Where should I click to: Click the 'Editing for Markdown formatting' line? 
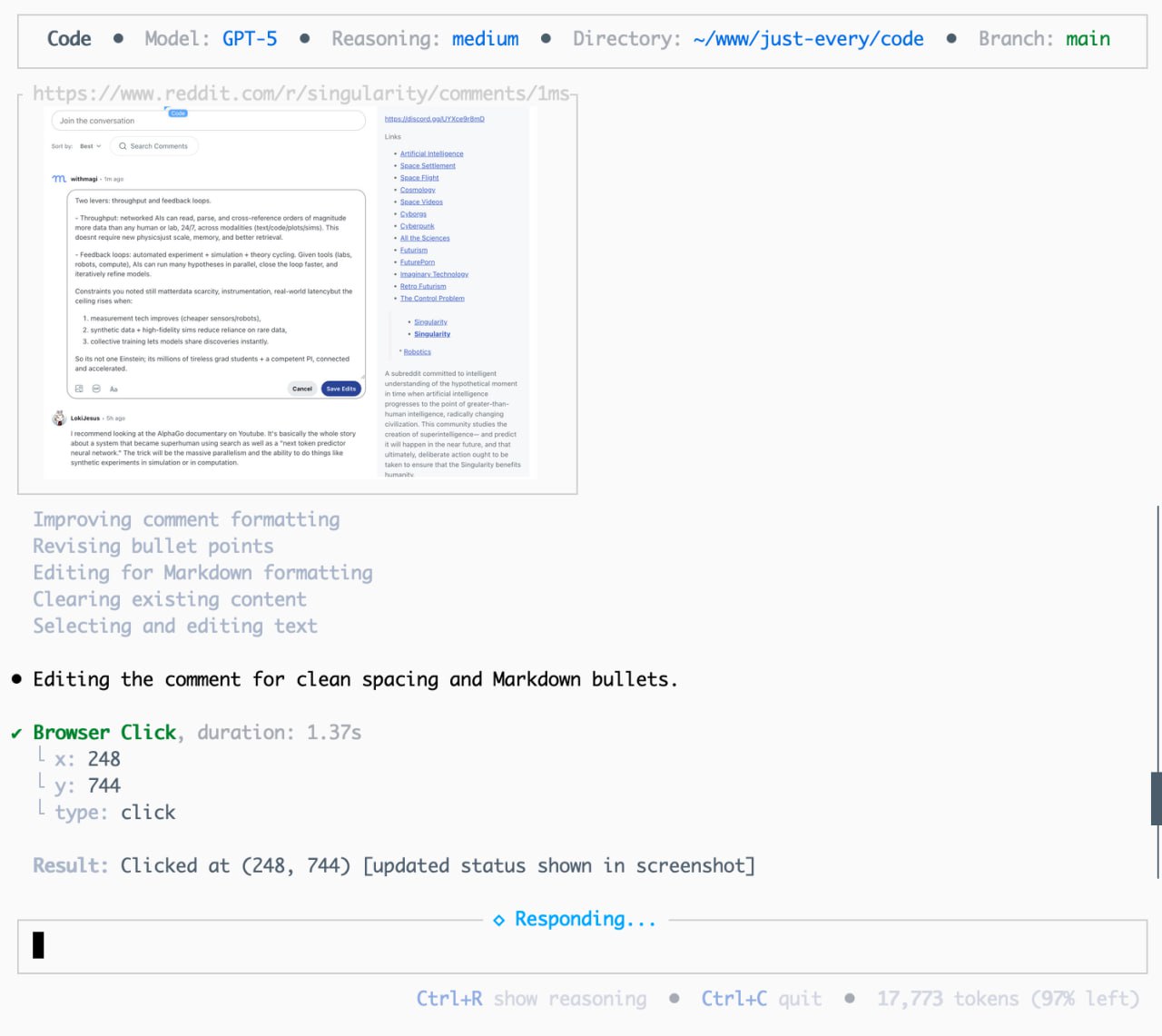(203, 573)
